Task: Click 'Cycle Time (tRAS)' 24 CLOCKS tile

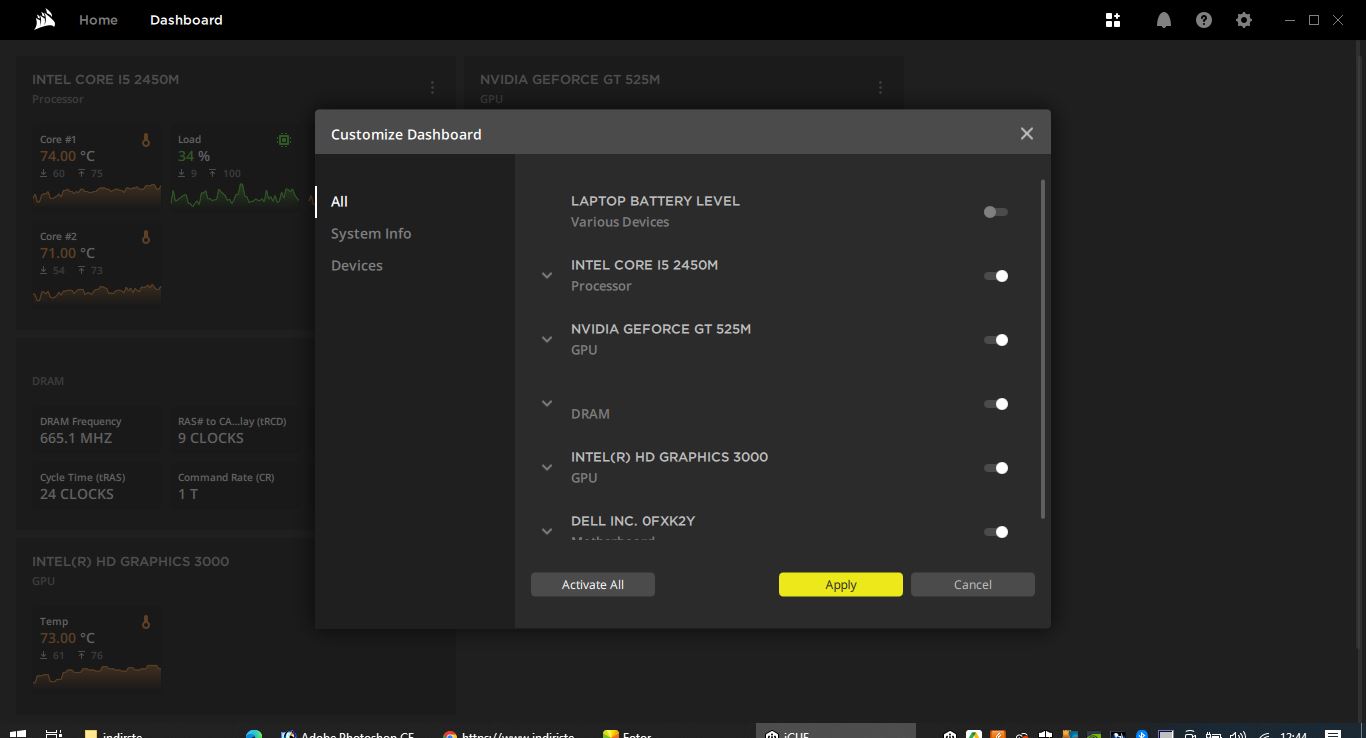Action: click(95, 486)
